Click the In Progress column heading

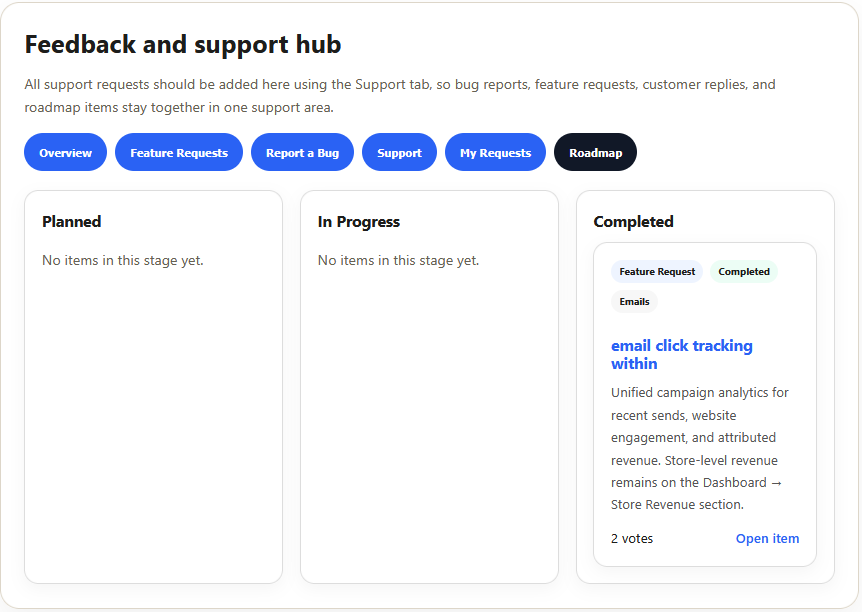point(358,222)
